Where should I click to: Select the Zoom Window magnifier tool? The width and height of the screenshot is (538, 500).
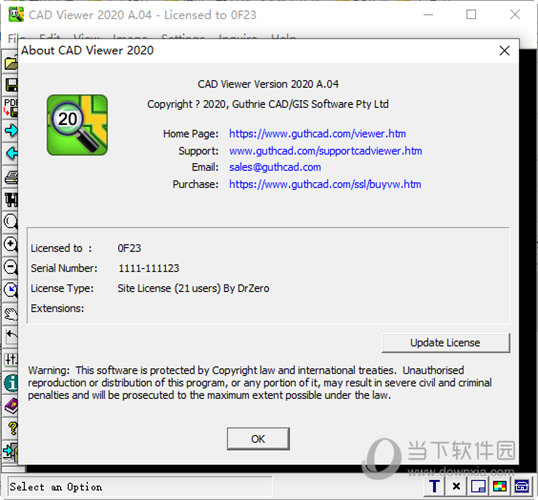(x=11, y=222)
